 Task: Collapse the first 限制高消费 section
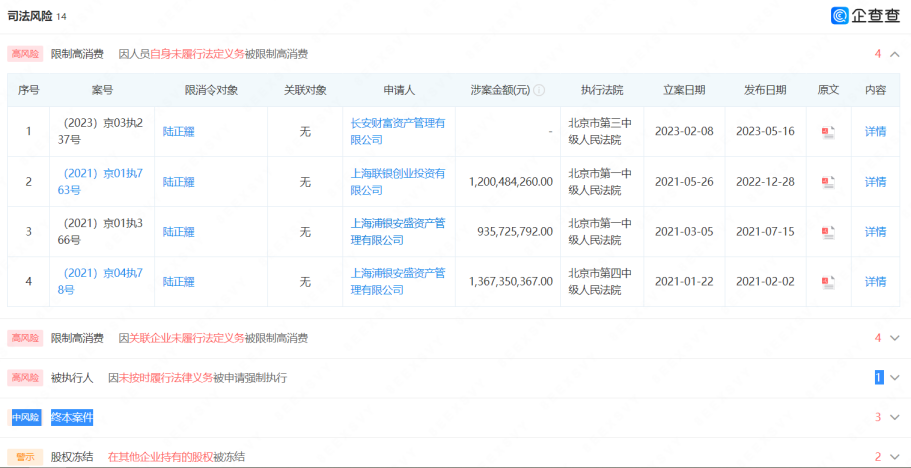(894, 54)
